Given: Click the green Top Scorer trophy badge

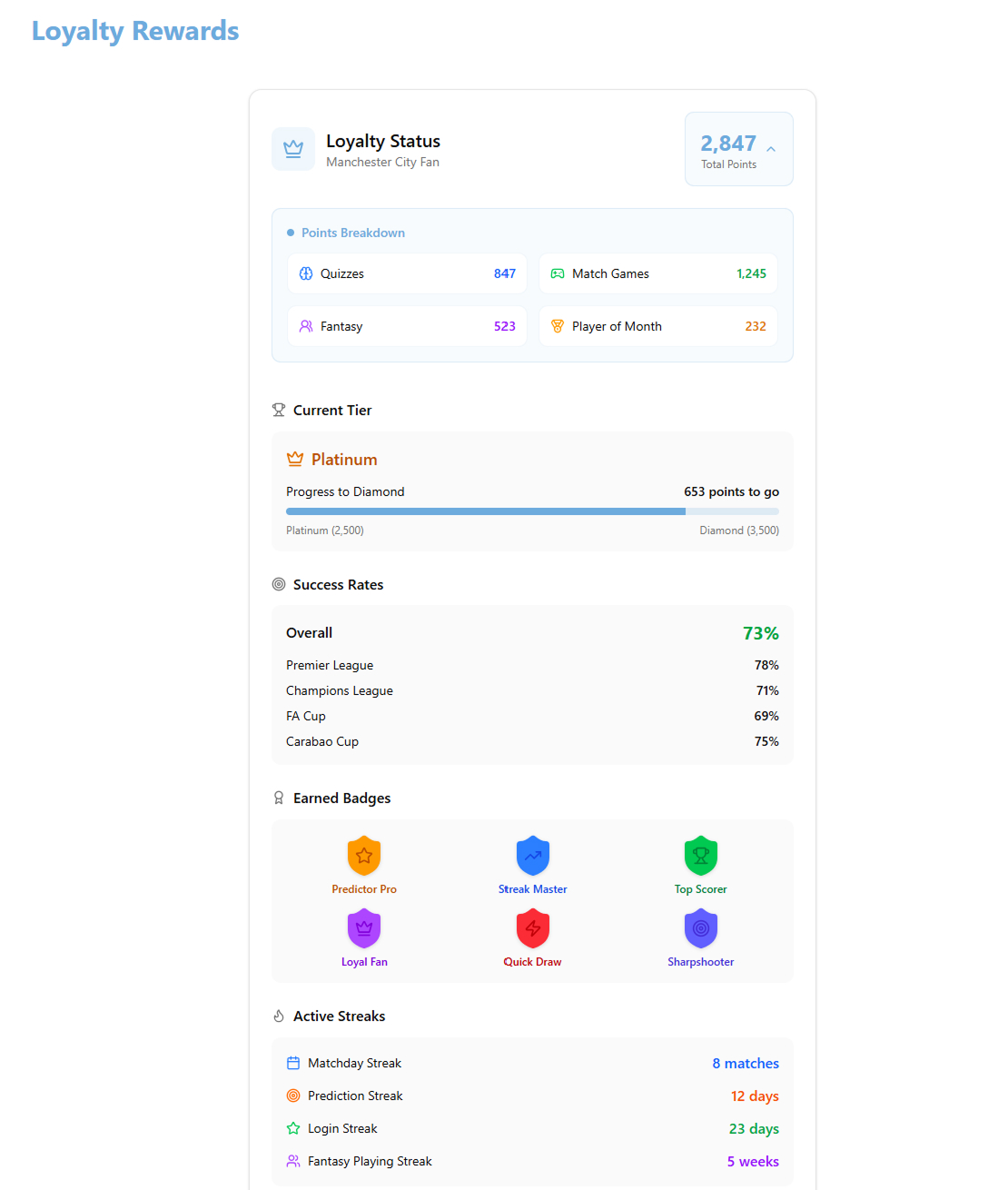Looking at the screenshot, I should pos(700,855).
